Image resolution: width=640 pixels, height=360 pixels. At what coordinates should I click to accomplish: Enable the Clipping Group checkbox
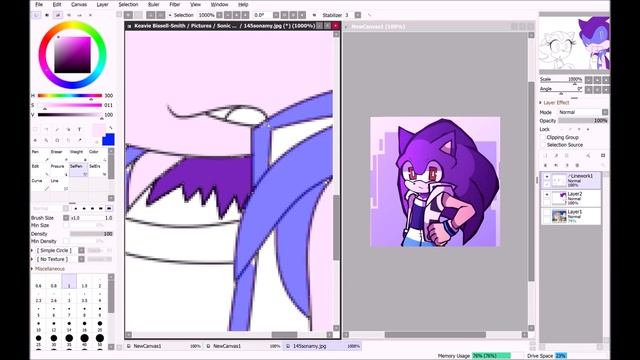pyautogui.click(x=543, y=138)
